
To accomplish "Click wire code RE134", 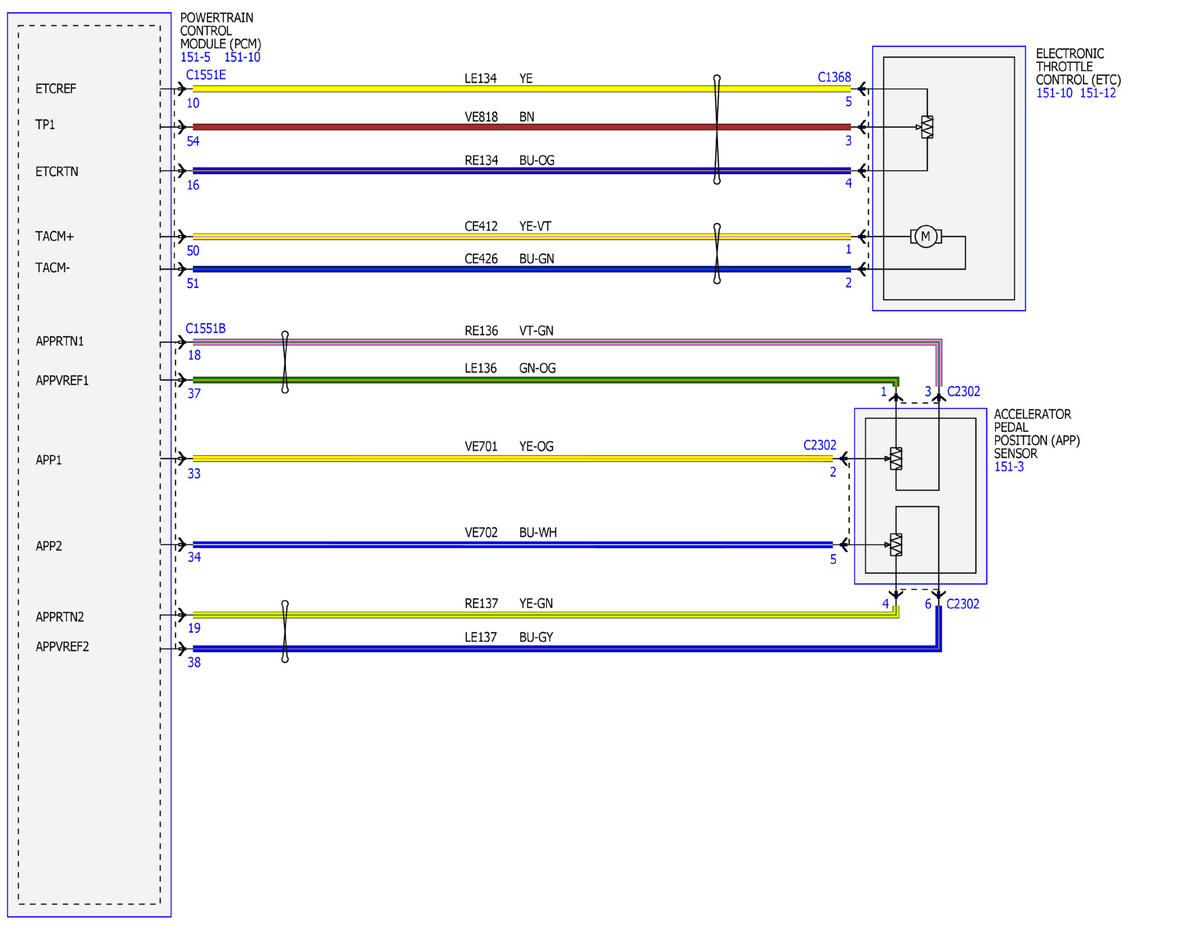I will click(481, 159).
